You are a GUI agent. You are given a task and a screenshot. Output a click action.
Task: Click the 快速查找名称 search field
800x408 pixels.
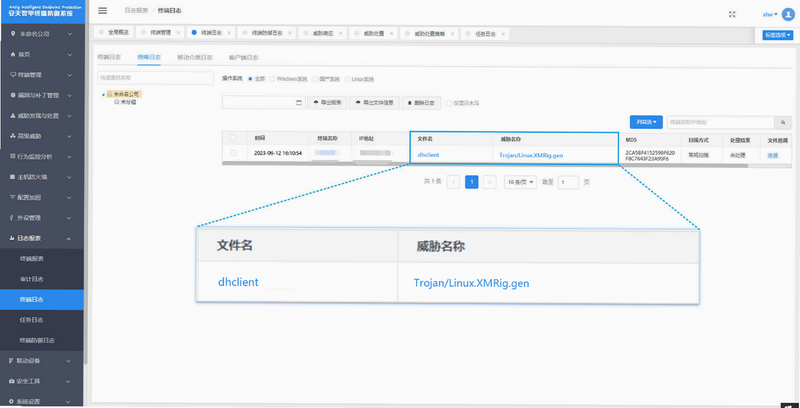click(x=155, y=78)
